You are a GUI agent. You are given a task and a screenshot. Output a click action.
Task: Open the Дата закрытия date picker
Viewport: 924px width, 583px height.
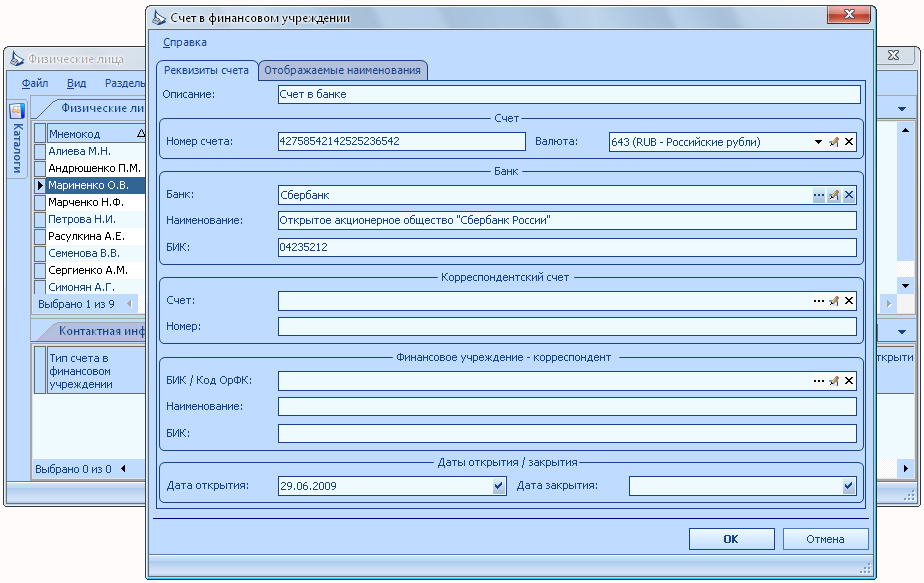pyautogui.click(x=848, y=486)
